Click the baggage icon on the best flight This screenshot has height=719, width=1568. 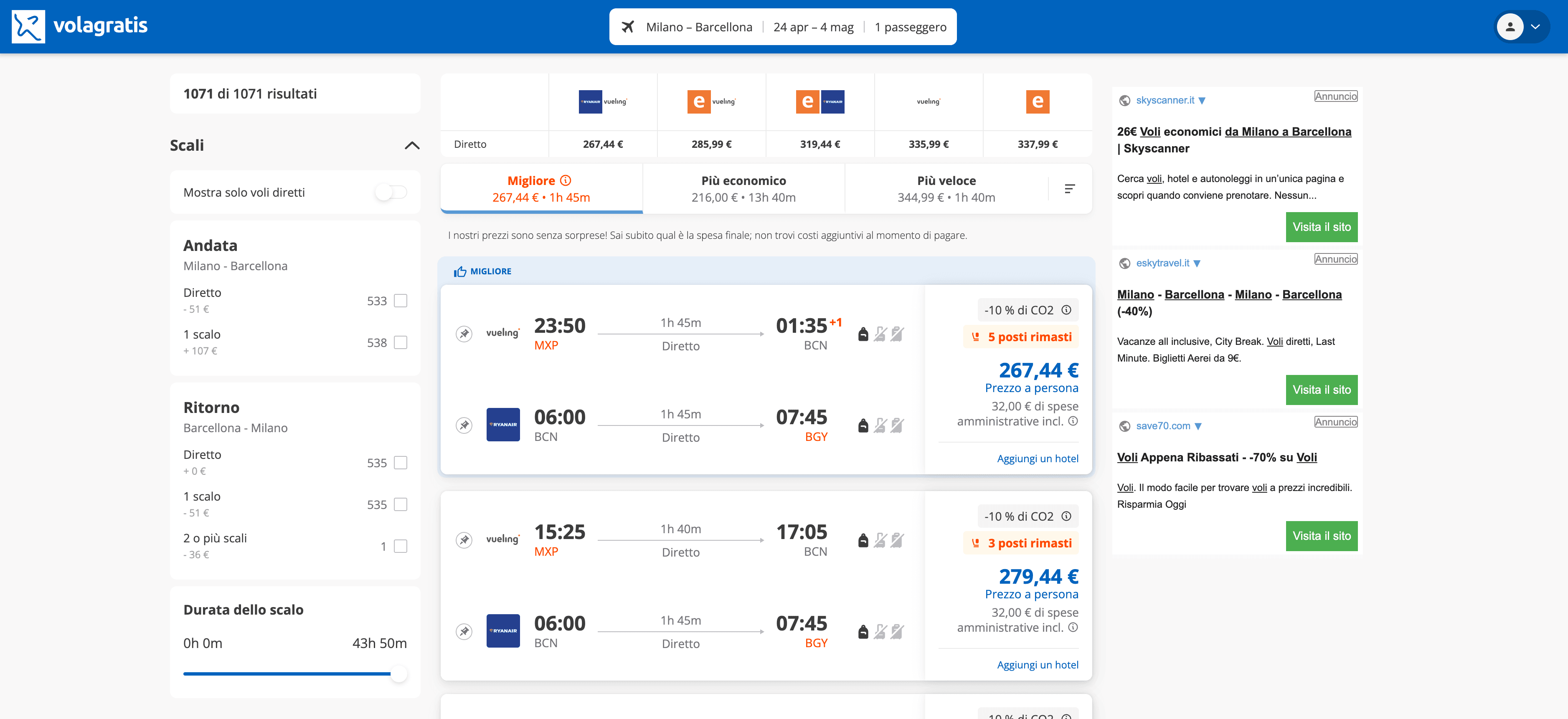[x=864, y=333]
